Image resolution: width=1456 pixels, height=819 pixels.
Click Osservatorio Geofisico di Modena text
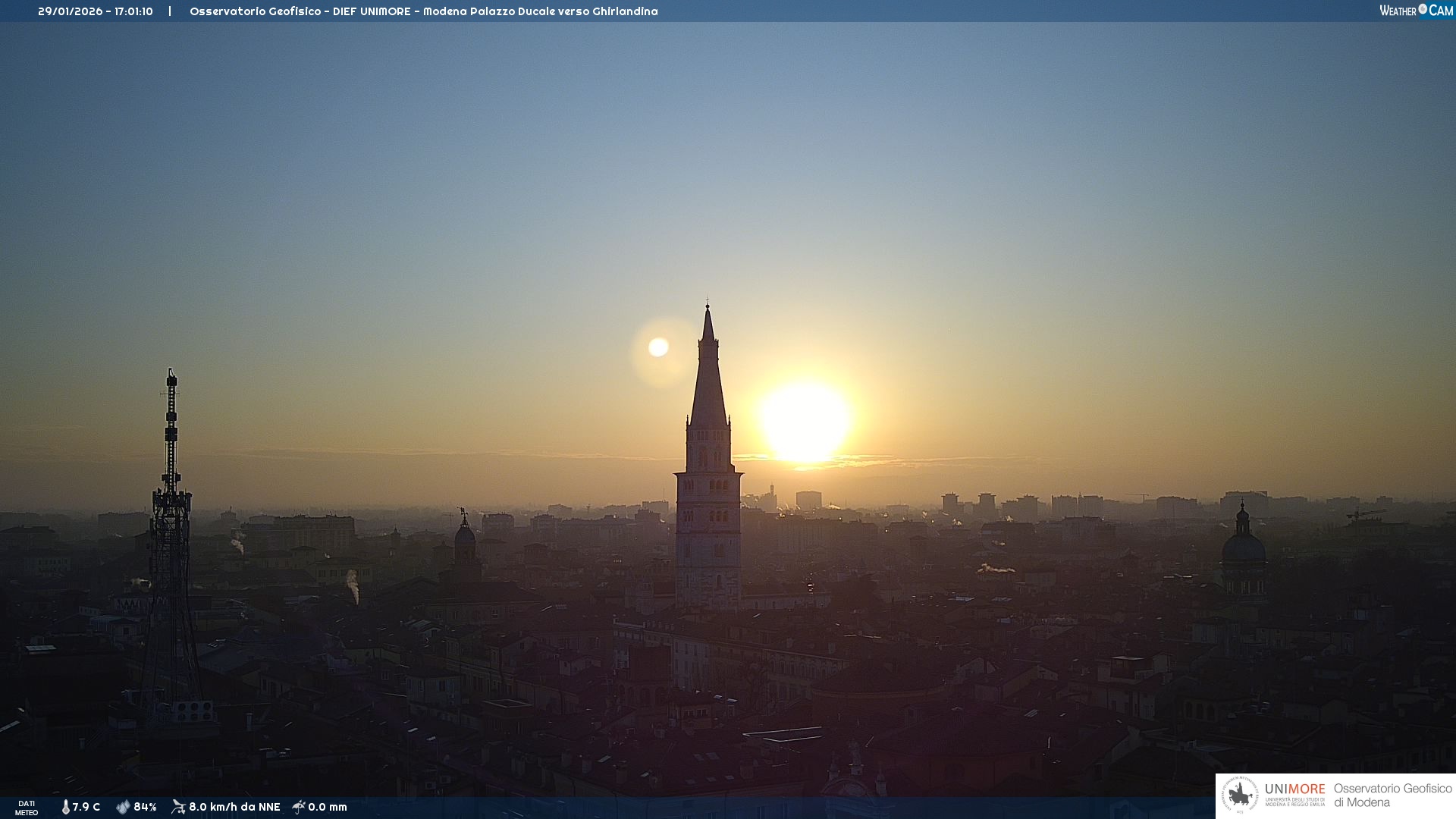click(x=1392, y=795)
